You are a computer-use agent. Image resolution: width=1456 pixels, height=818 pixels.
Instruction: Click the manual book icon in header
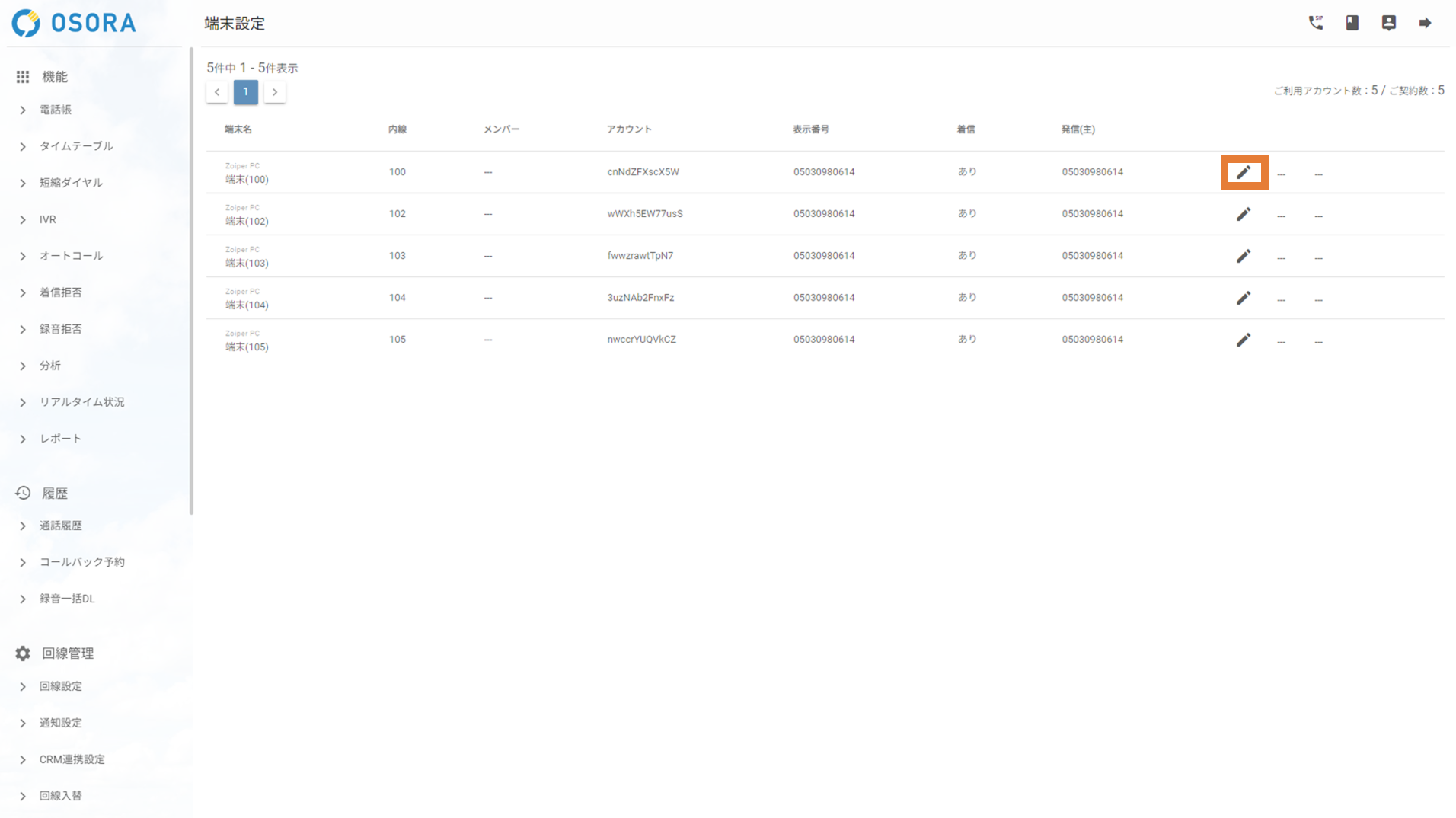coord(1352,23)
